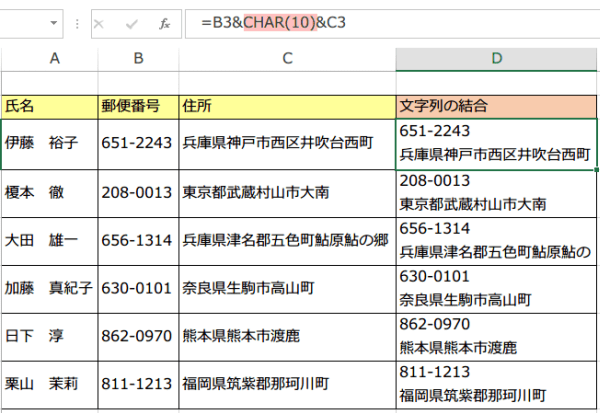Image resolution: width=600 pixels, height=413 pixels.
Task: Click the 文字列の結合 header cell
Action: pyautogui.click(x=496, y=107)
